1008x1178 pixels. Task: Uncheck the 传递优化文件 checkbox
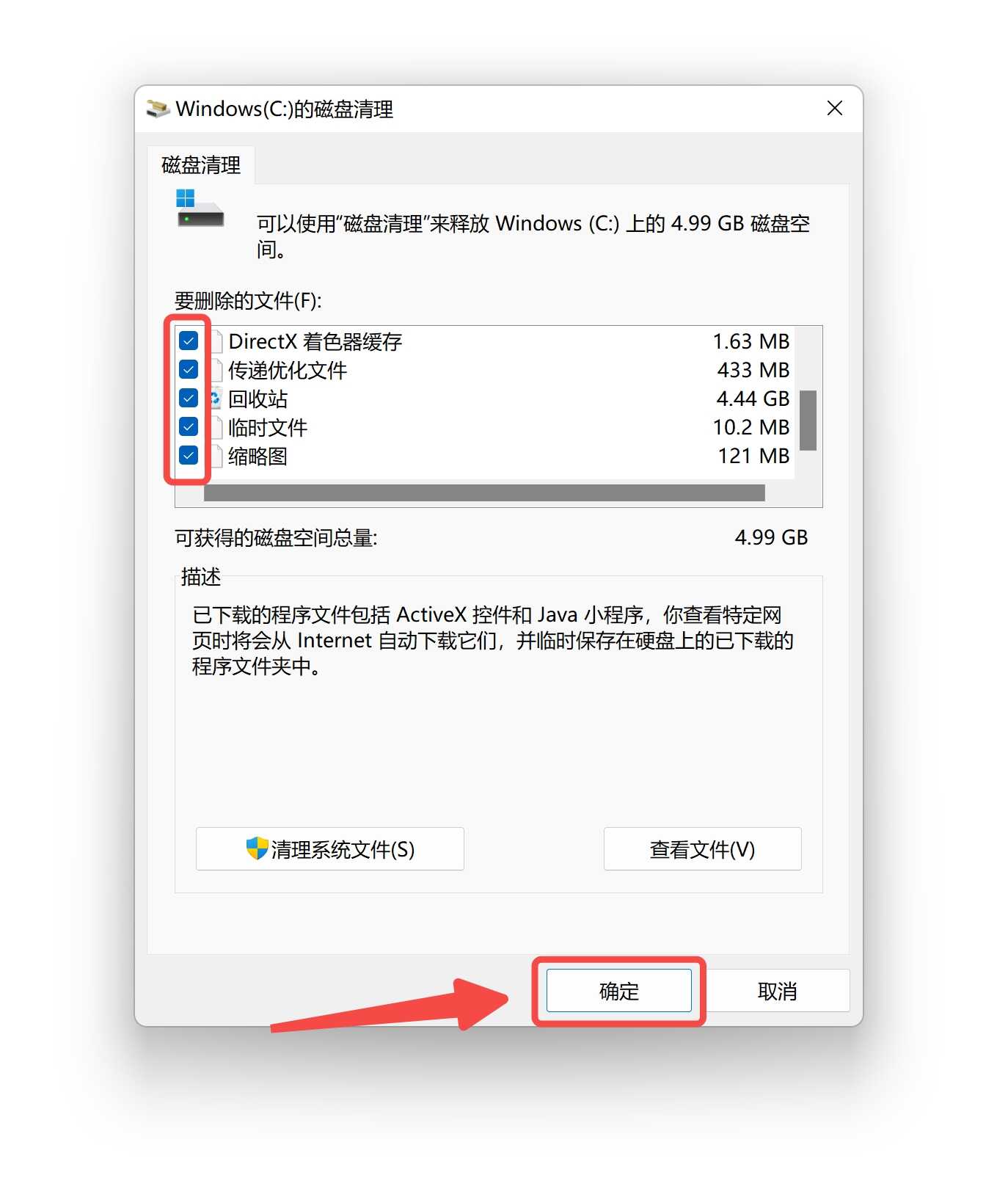tap(189, 369)
